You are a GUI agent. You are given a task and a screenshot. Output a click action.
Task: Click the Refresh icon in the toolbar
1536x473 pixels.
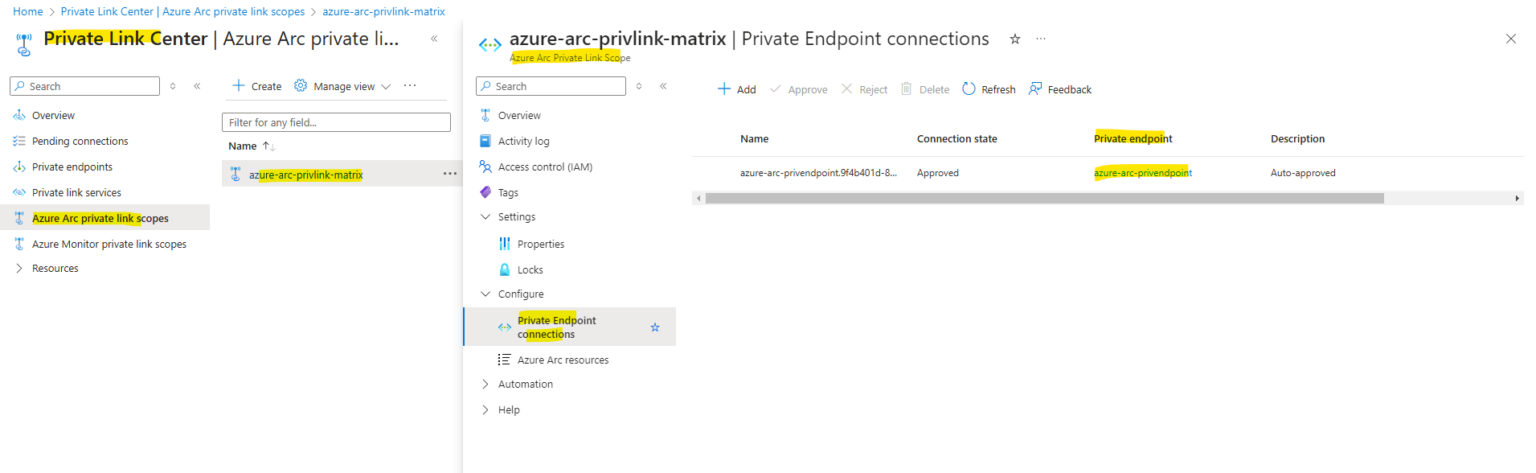click(969, 89)
